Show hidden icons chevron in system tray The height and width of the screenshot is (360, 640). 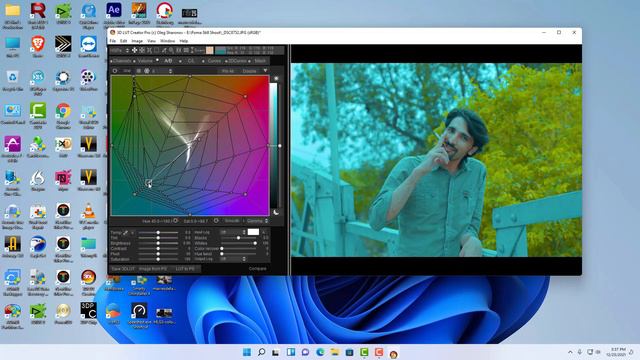tap(570, 352)
